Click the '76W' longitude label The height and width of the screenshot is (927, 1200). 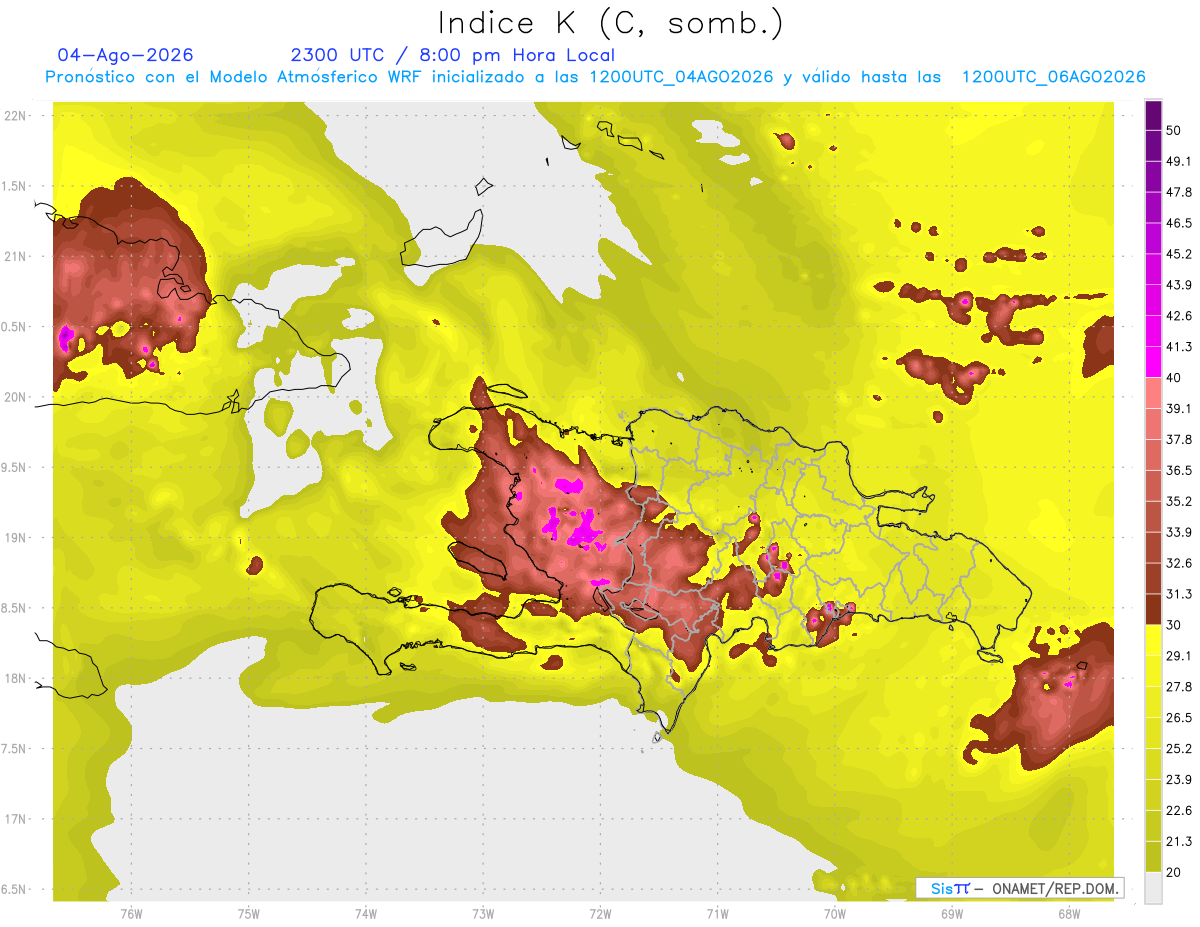pyautogui.click(x=131, y=914)
